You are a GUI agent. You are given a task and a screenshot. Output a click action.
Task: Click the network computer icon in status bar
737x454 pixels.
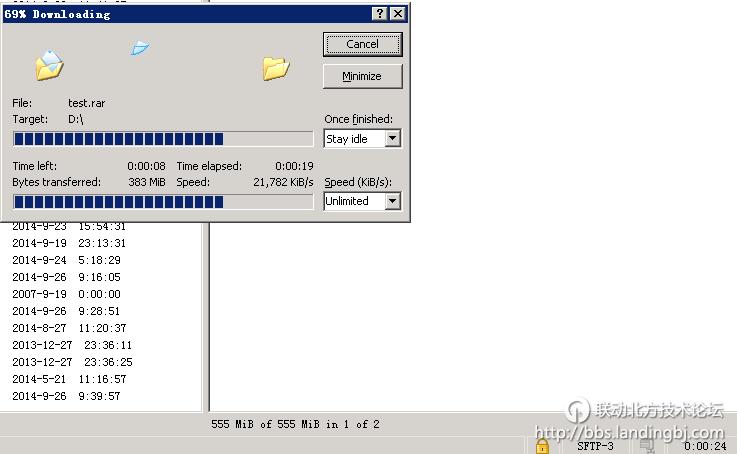(649, 445)
